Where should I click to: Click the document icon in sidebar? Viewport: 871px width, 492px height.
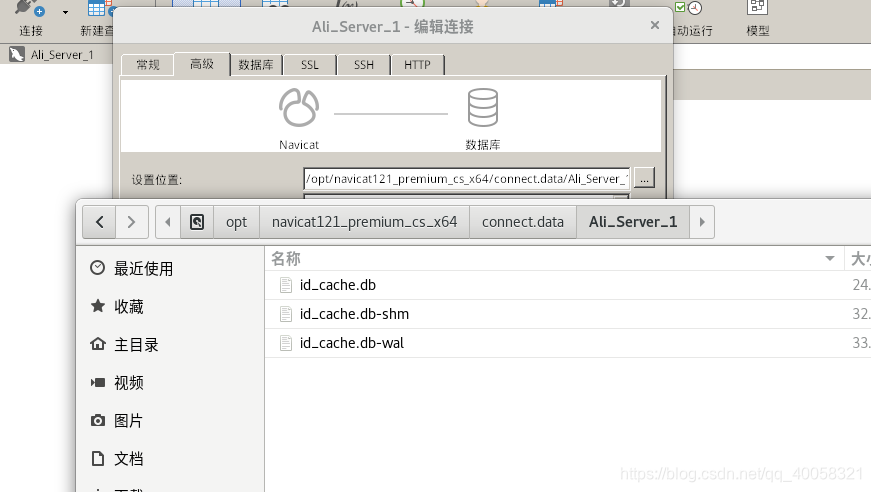tap(98, 459)
